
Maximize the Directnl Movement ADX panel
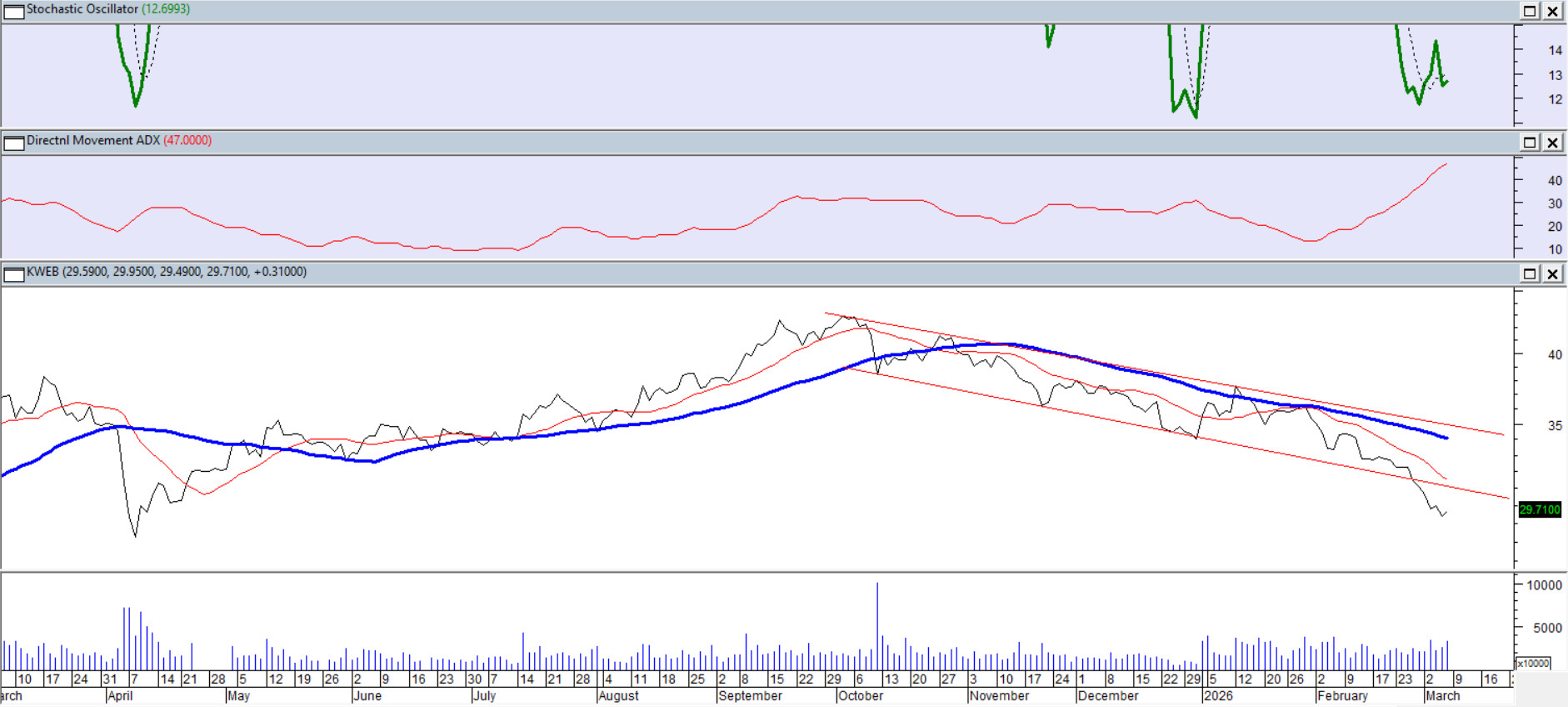(x=1530, y=143)
